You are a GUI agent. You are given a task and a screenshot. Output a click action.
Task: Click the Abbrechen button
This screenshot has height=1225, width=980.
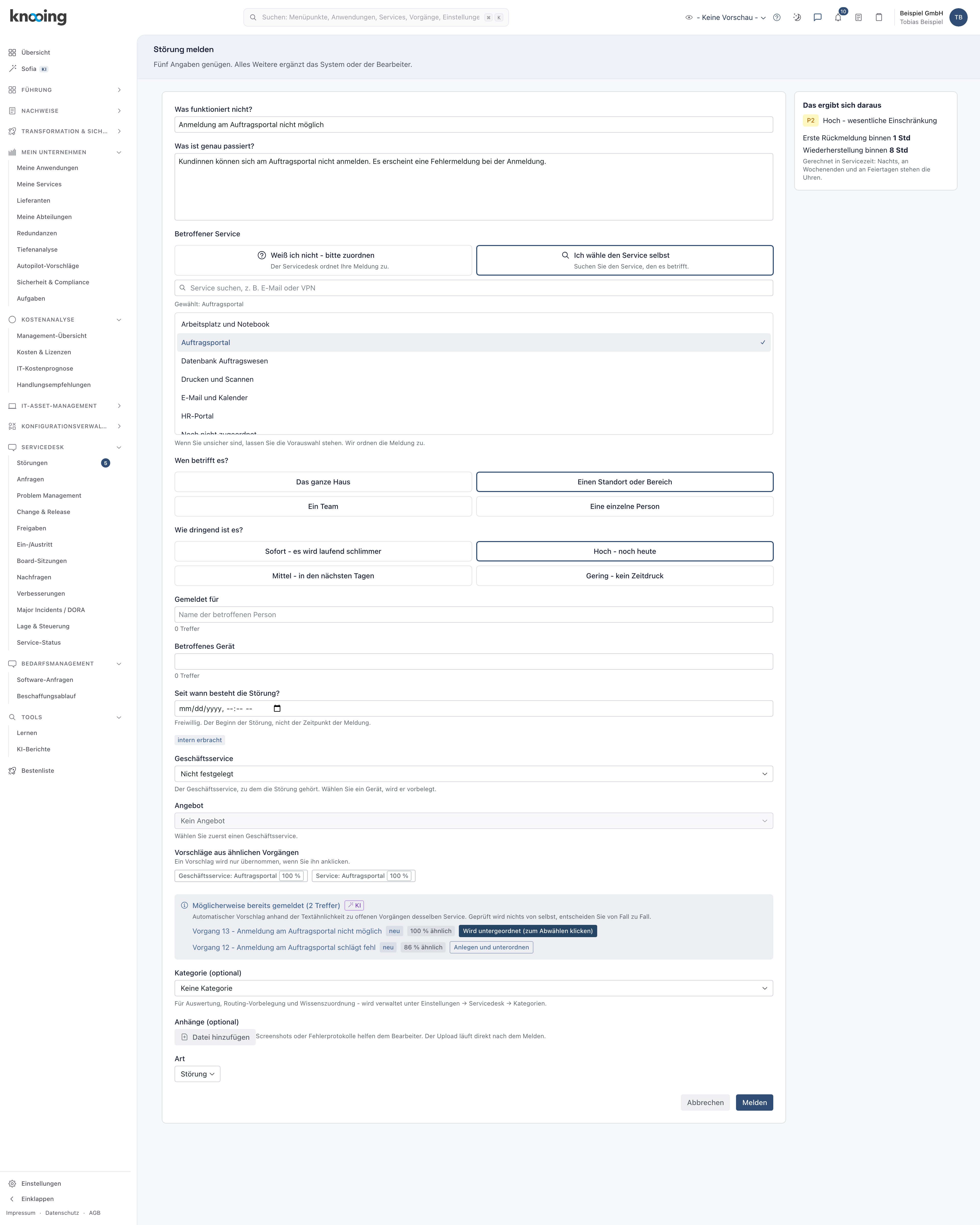tap(705, 1102)
